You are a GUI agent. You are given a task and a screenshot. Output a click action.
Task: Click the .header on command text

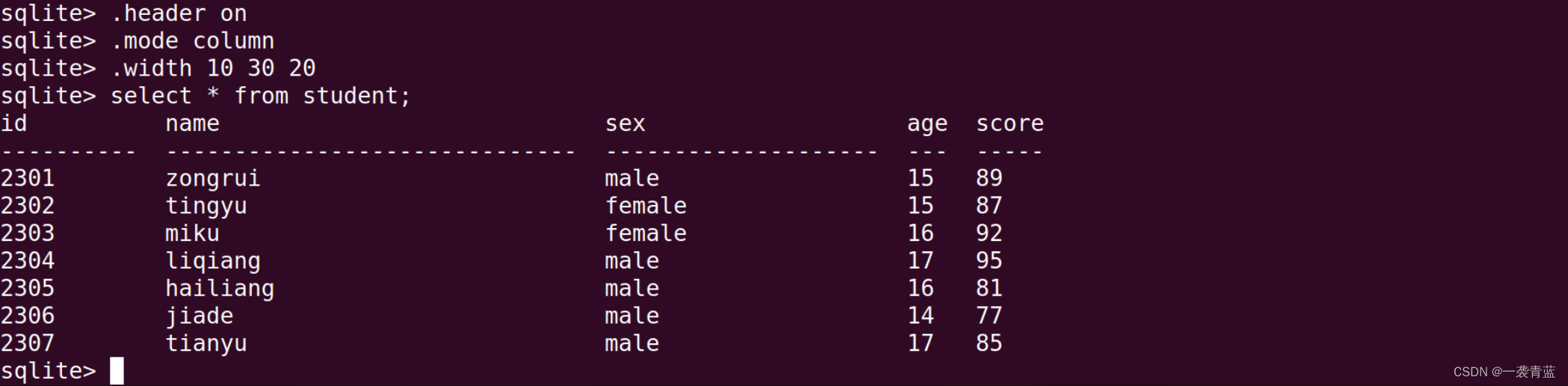(x=179, y=13)
